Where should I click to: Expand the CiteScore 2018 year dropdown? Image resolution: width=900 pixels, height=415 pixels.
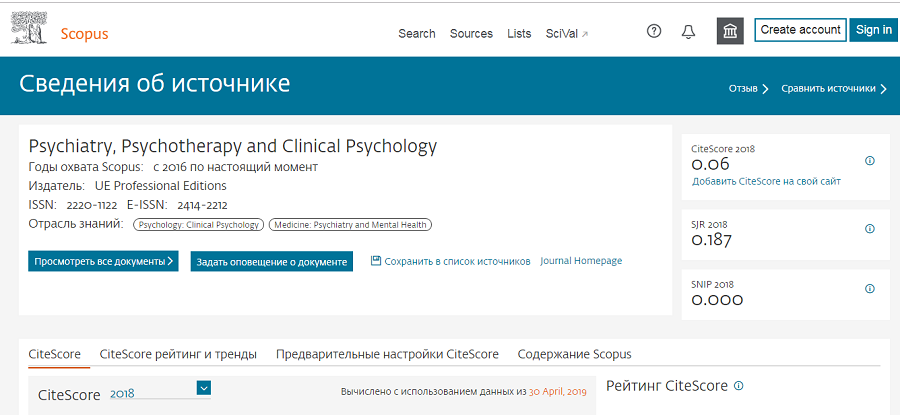click(204, 388)
